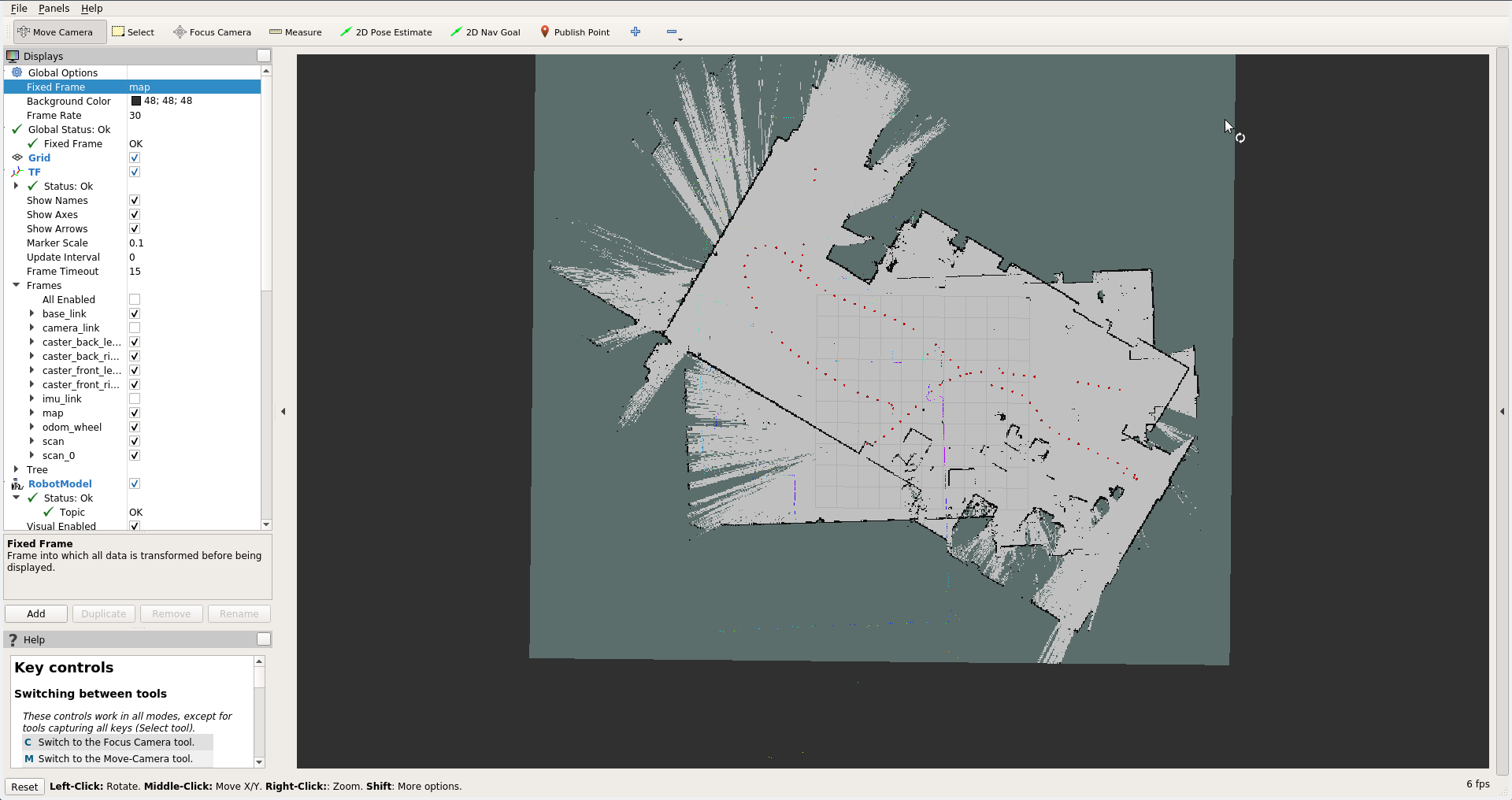Open the Panels menu
1512x800 pixels.
(54, 8)
